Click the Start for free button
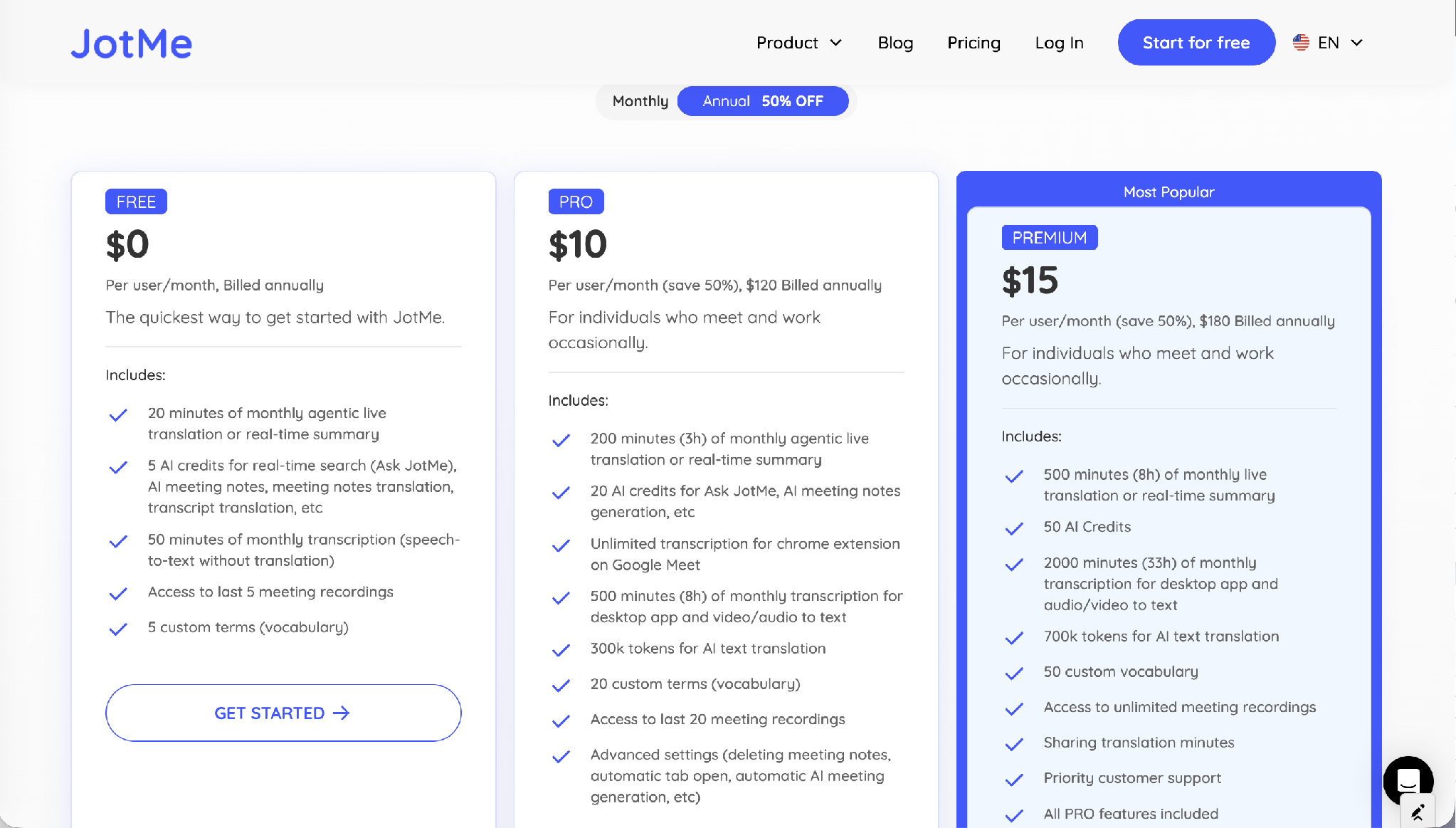 [x=1196, y=43]
